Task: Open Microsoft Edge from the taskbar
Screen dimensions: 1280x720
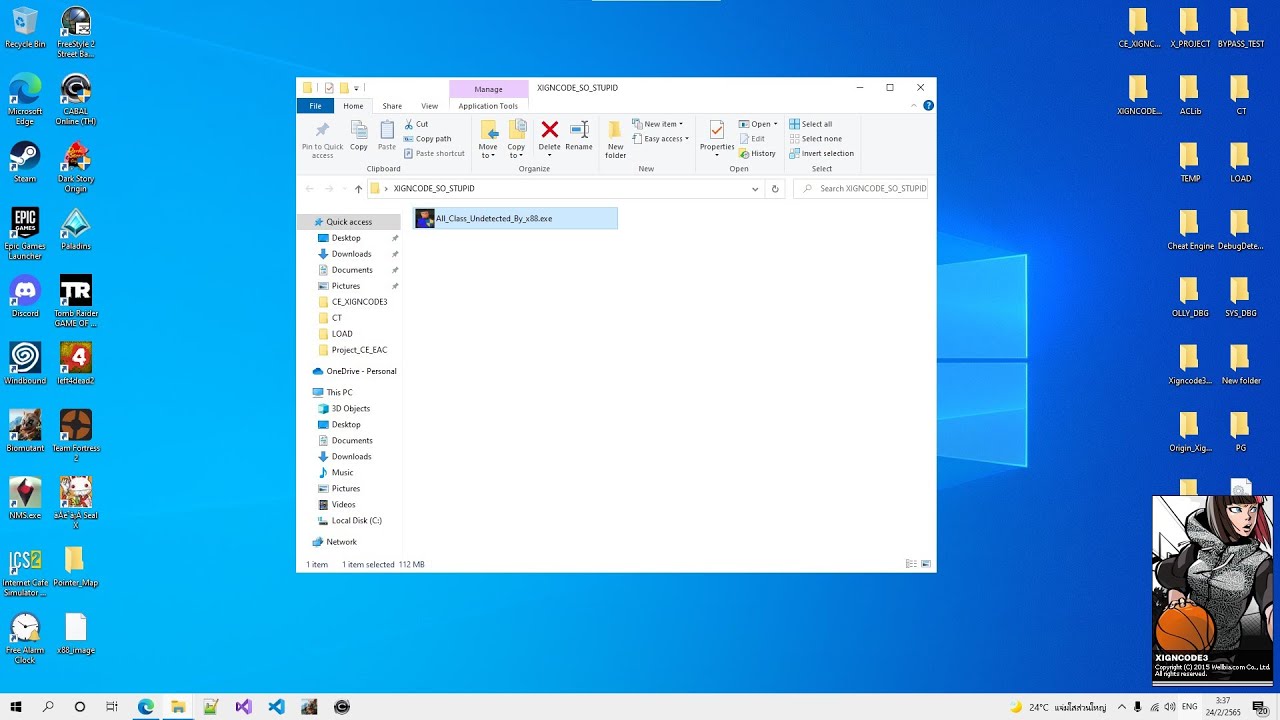Action: point(146,707)
